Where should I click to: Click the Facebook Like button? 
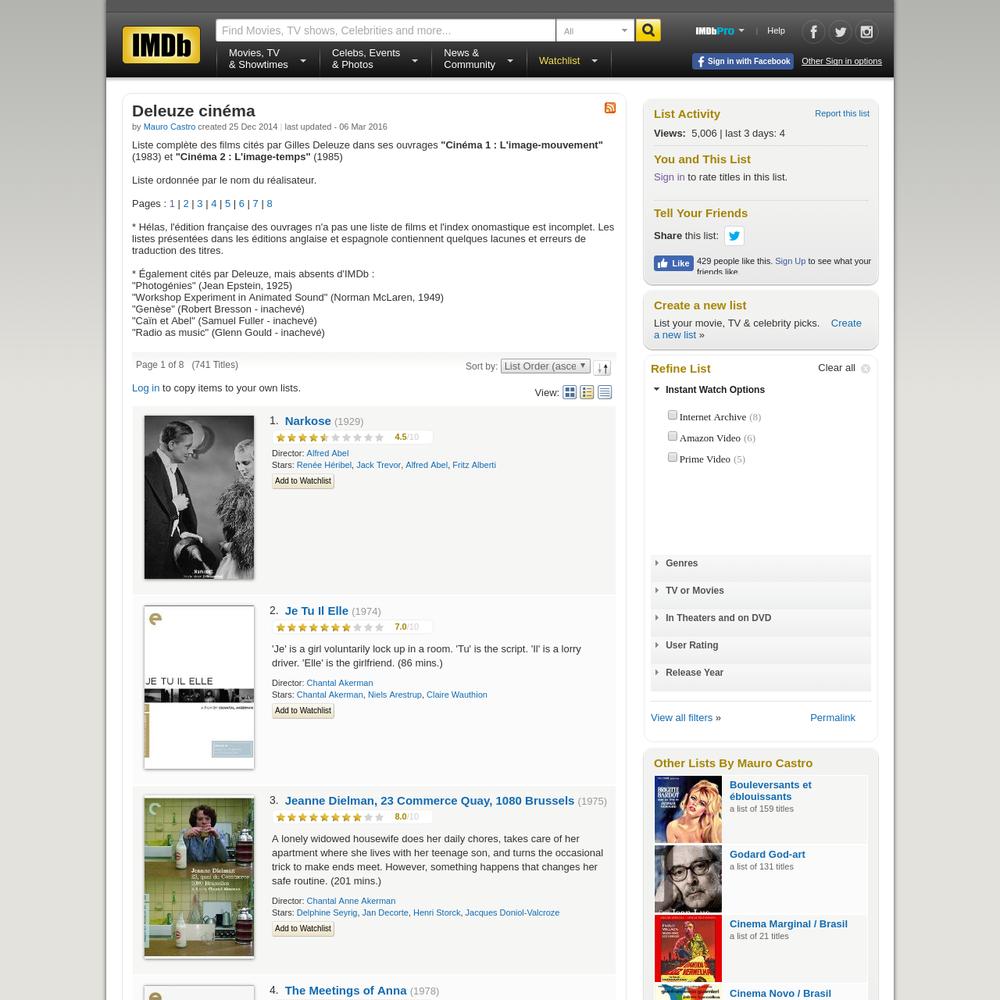pyautogui.click(x=673, y=263)
